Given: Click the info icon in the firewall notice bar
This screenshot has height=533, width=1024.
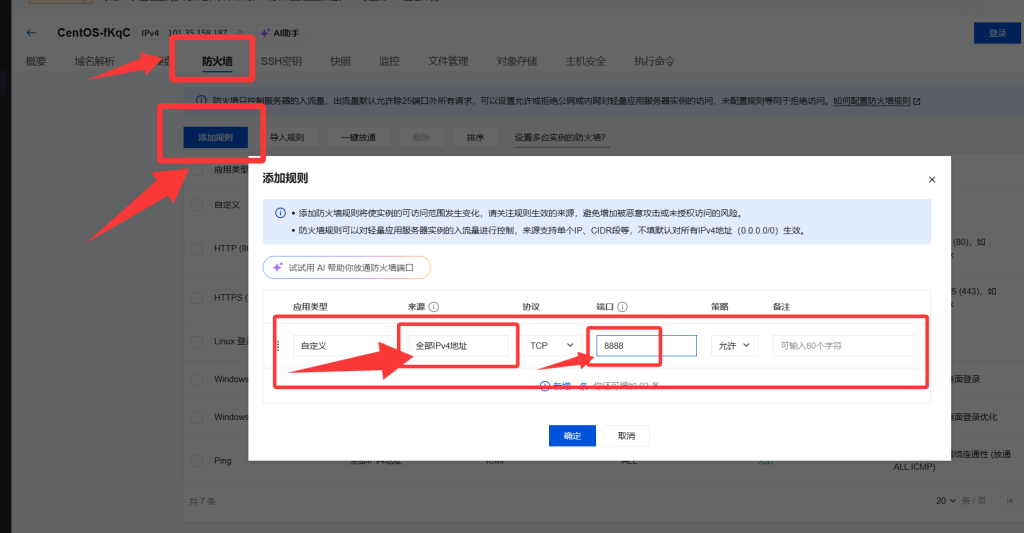Looking at the screenshot, I should (x=202, y=101).
